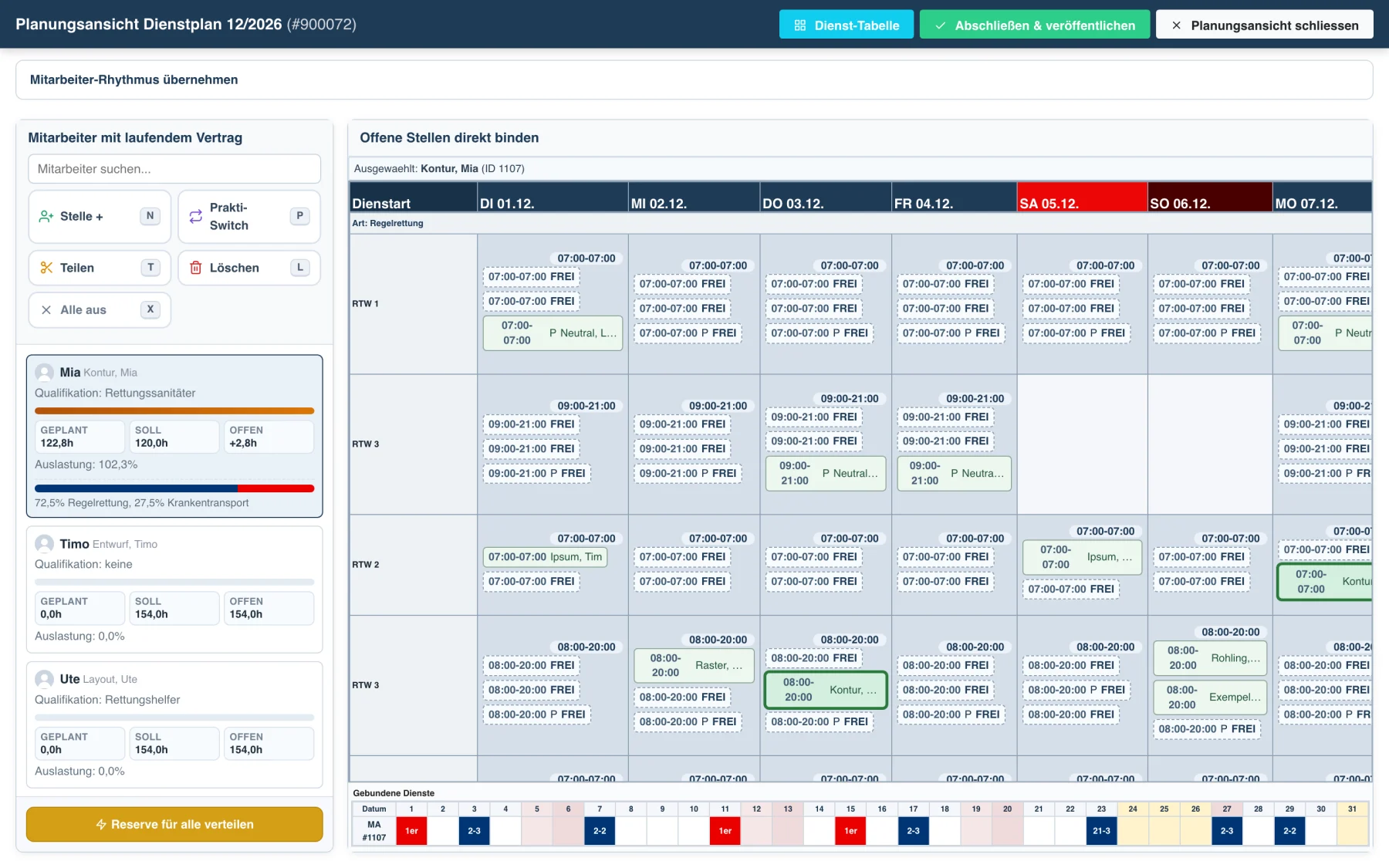Image resolution: width=1389 pixels, height=868 pixels.
Task: Click blue 2-3 cell on day 17
Action: (x=913, y=831)
